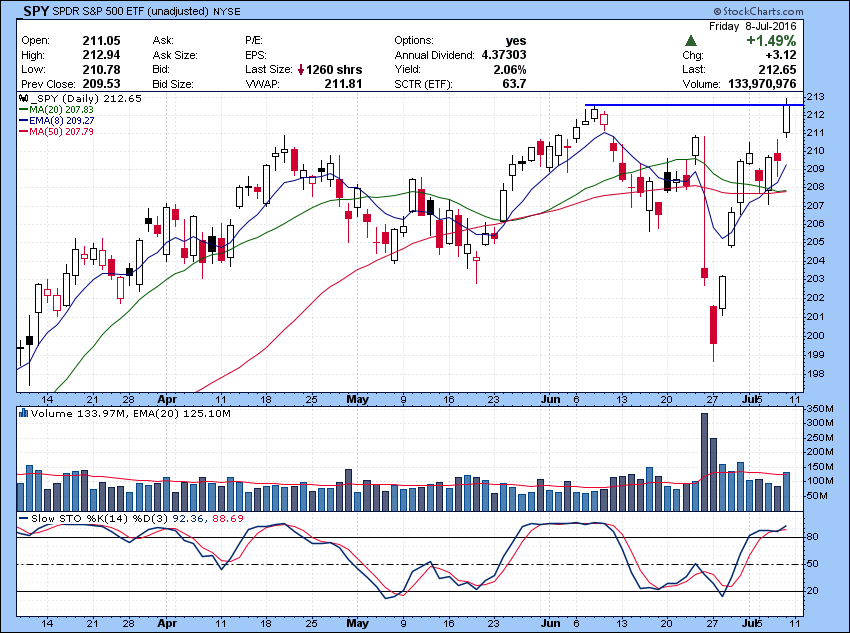Viewport: 850px width, 633px height.
Task: Select the Yield value 2.06%
Action: (510, 70)
